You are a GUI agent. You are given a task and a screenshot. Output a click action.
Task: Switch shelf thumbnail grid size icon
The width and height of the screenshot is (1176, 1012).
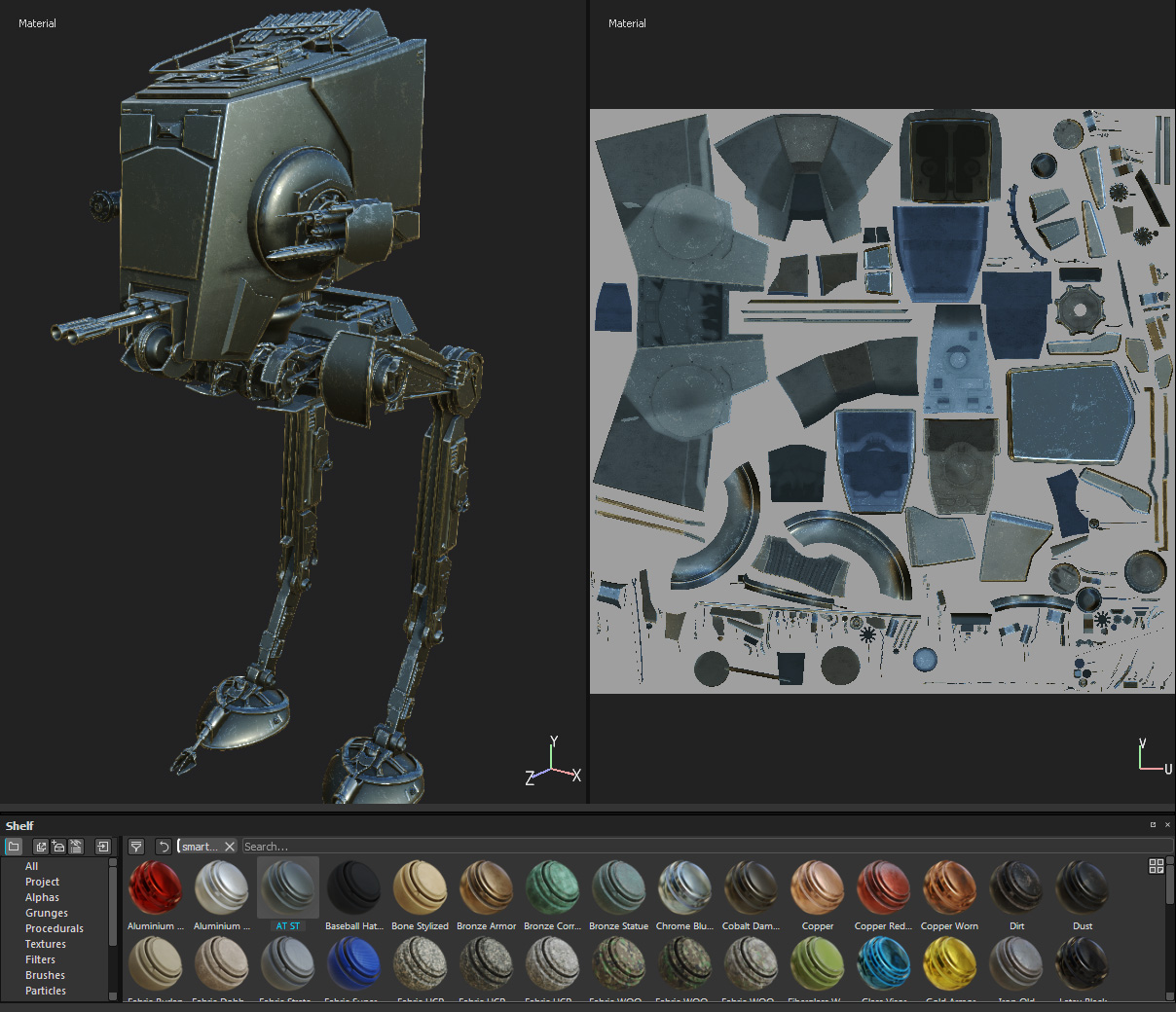(x=1157, y=866)
